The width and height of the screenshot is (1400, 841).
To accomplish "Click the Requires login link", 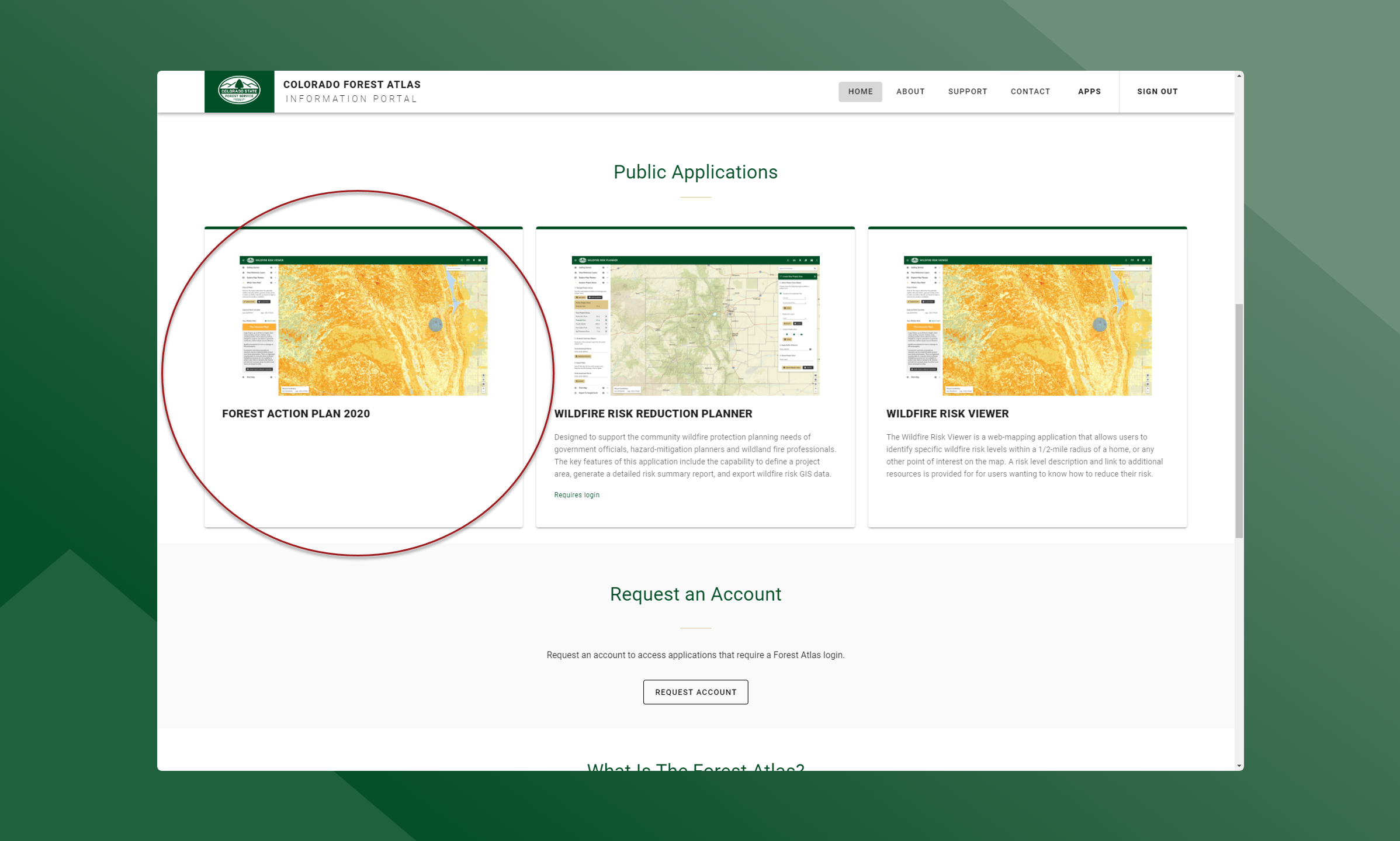I will pyautogui.click(x=576, y=495).
